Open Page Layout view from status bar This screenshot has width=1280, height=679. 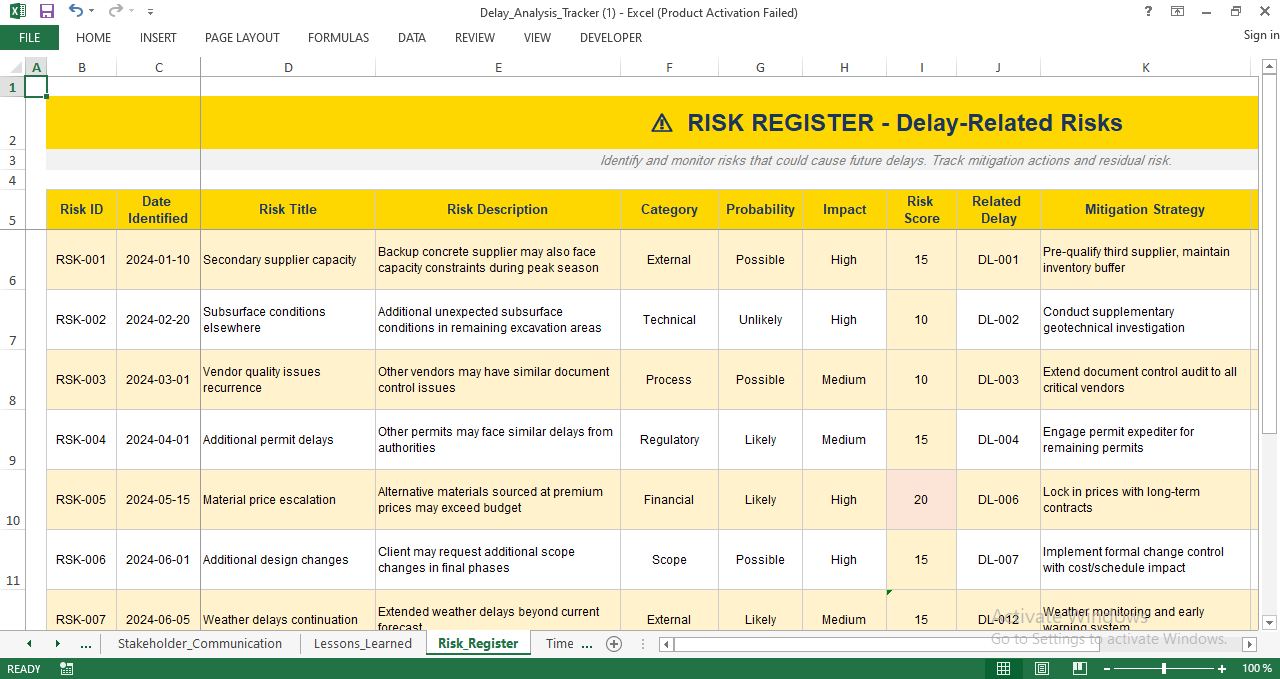coord(1040,668)
